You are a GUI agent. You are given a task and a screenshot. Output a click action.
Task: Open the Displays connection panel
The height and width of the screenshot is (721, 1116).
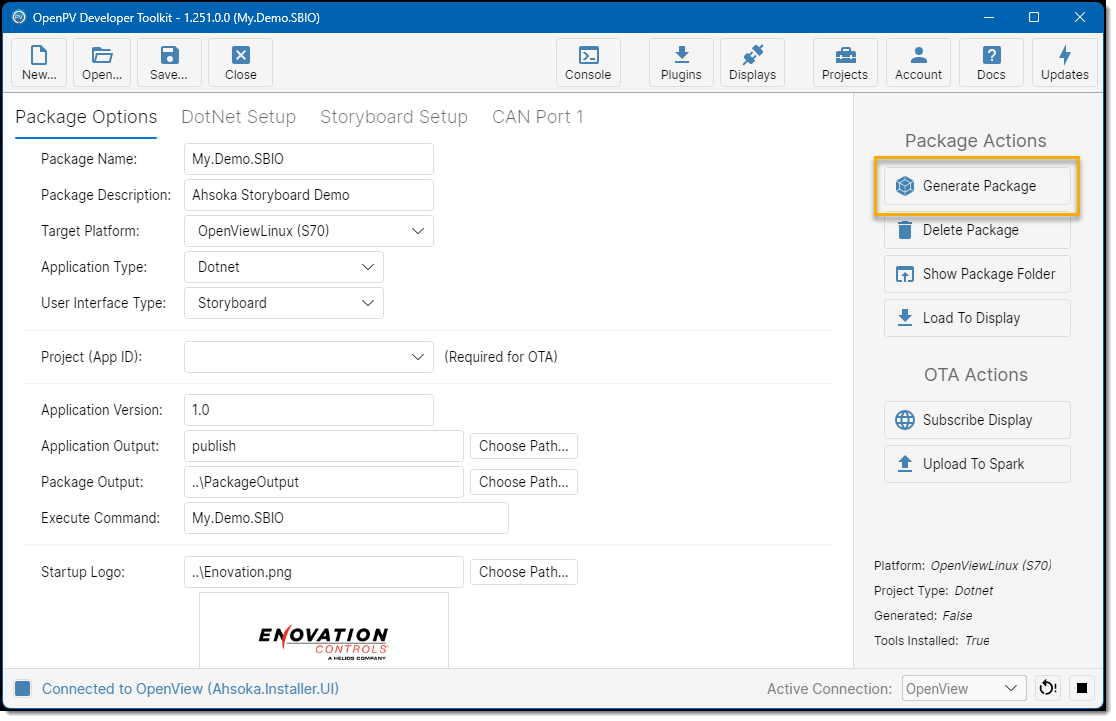pyautogui.click(x=752, y=63)
